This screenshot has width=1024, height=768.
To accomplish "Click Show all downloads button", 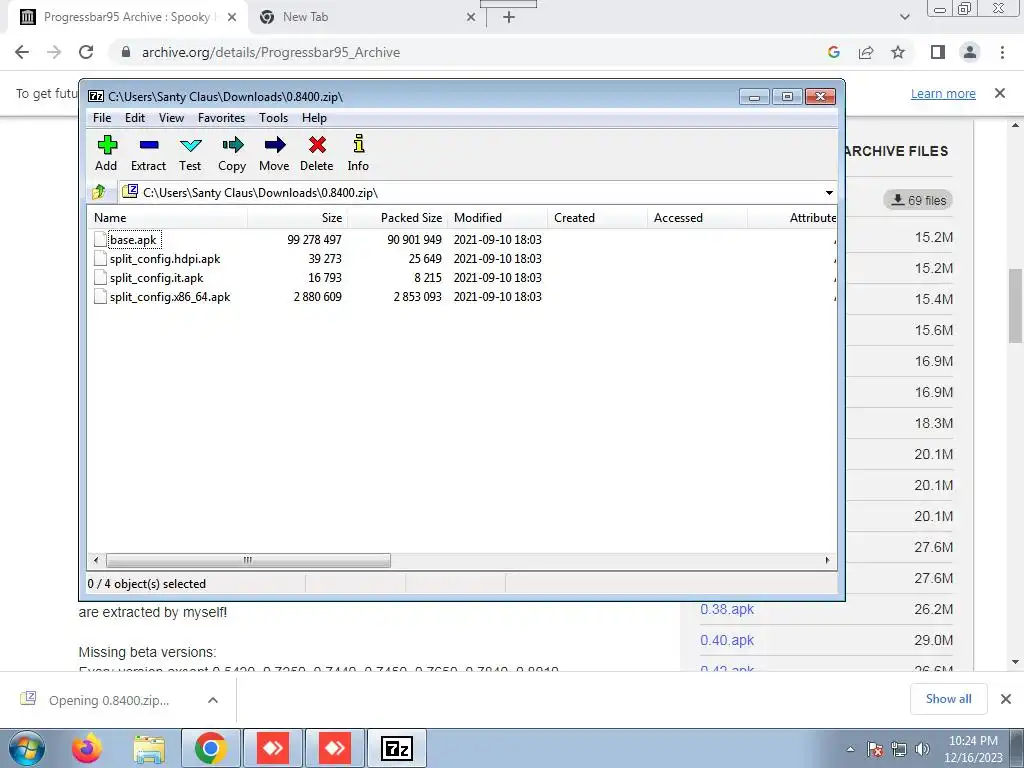I will pyautogui.click(x=948, y=699).
